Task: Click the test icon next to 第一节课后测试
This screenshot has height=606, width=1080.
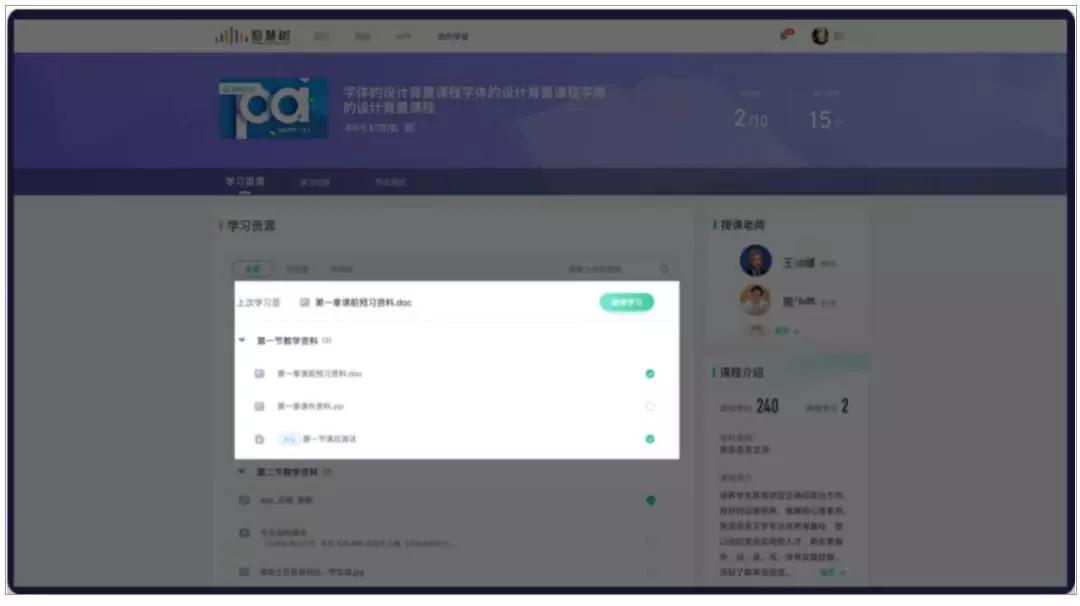Action: [x=258, y=437]
